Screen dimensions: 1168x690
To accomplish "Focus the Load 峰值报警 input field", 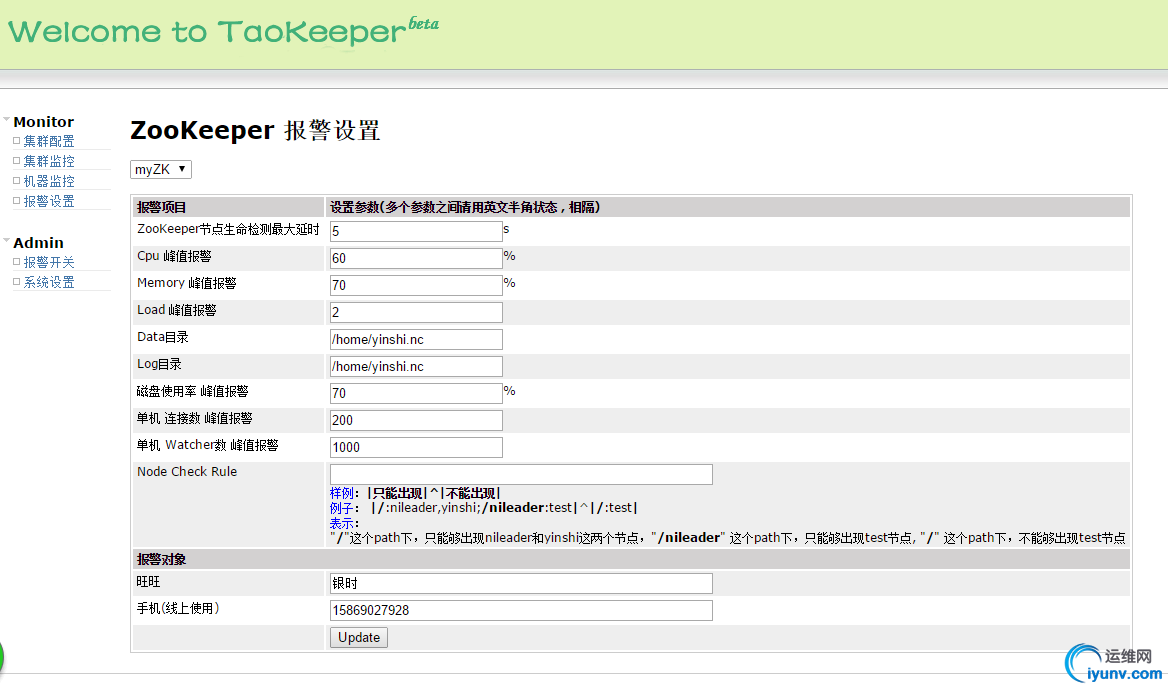I will (x=416, y=312).
